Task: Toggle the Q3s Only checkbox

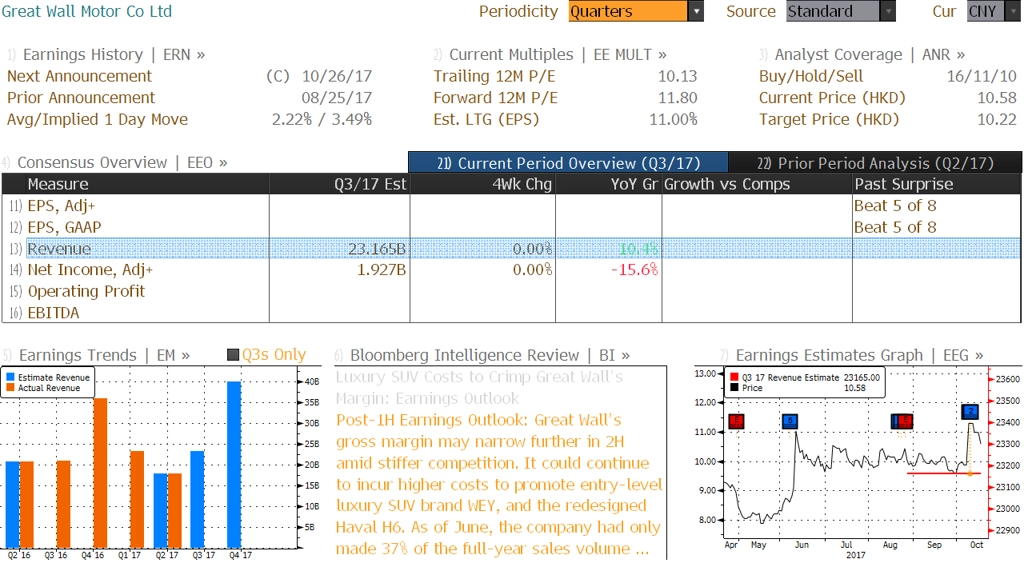Action: click(232, 355)
